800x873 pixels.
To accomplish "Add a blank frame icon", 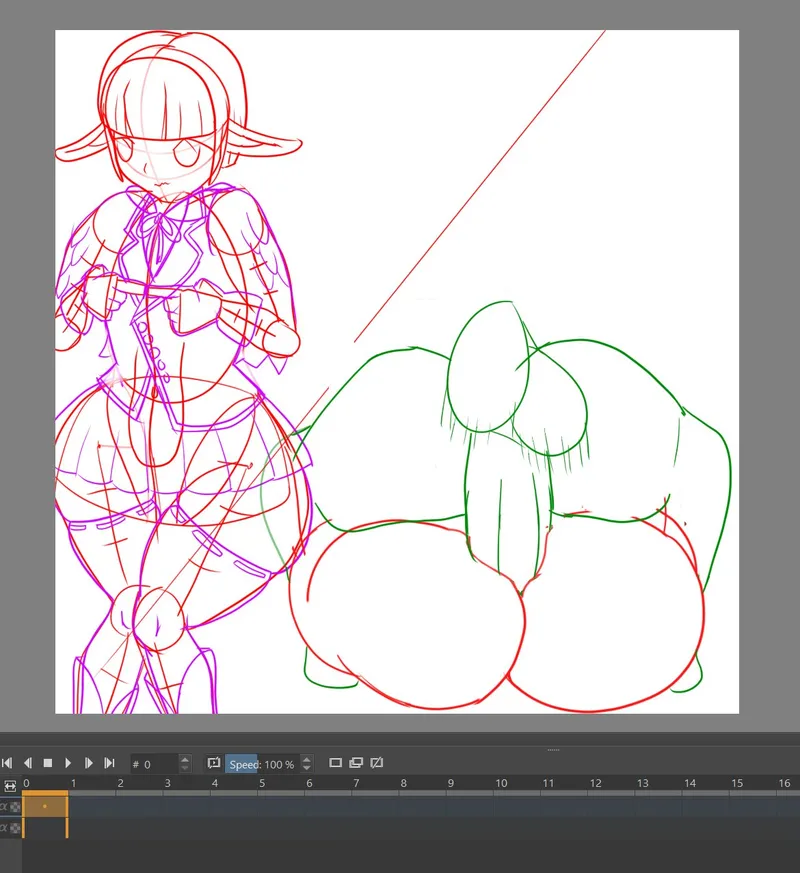I will pyautogui.click(x=335, y=763).
